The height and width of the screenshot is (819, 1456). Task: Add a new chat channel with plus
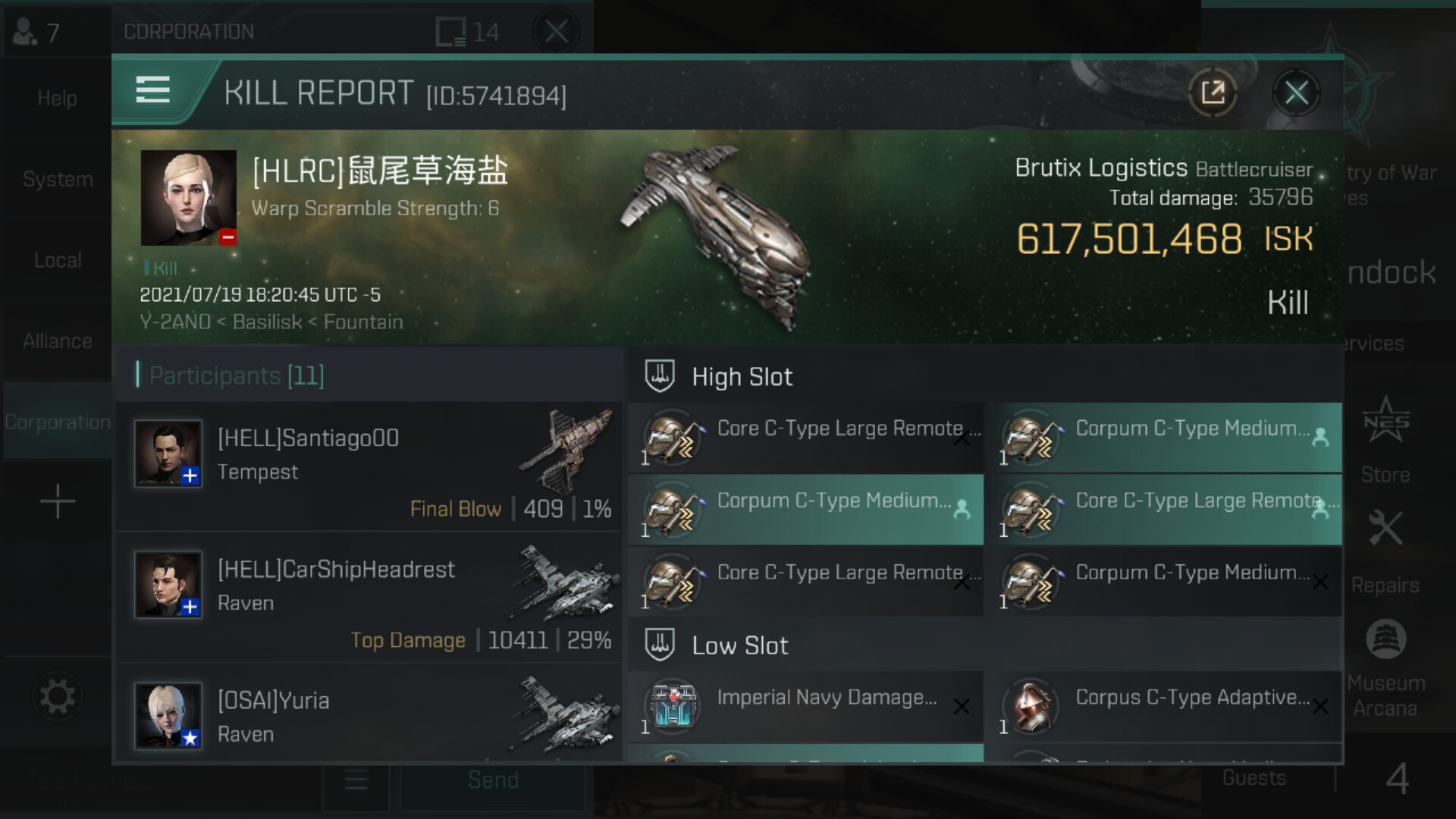58,501
